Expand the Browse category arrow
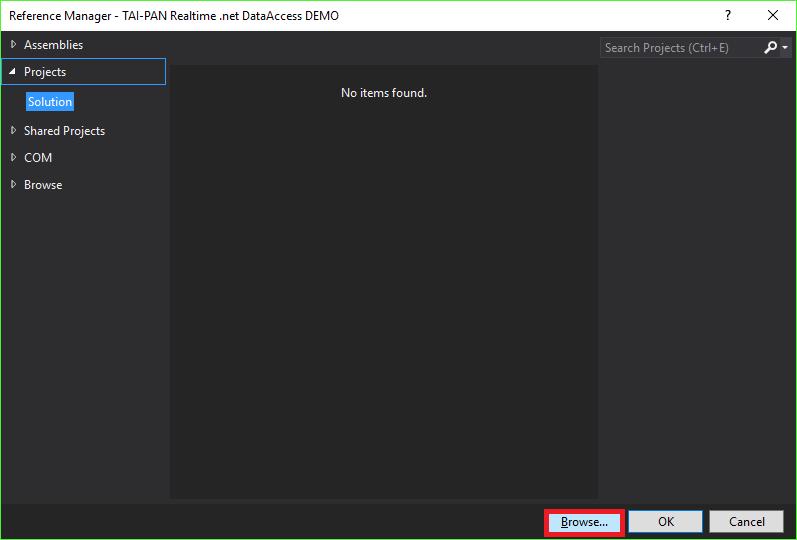Viewport: 797px width, 540px height. click(x=14, y=185)
